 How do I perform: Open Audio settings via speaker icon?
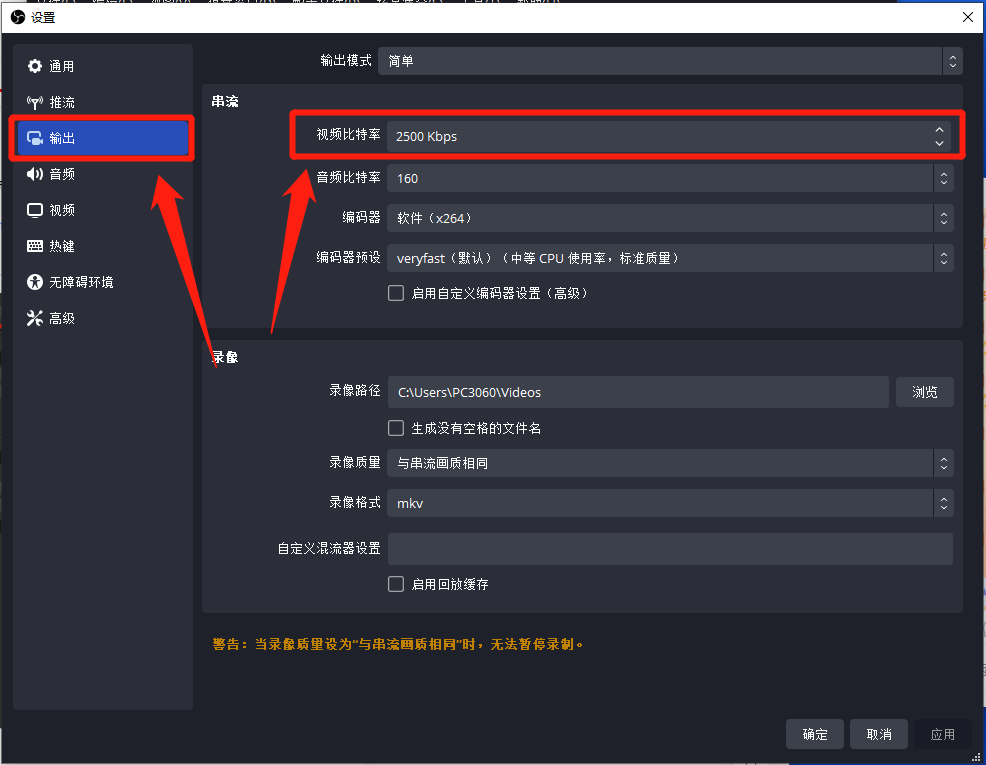(x=35, y=174)
